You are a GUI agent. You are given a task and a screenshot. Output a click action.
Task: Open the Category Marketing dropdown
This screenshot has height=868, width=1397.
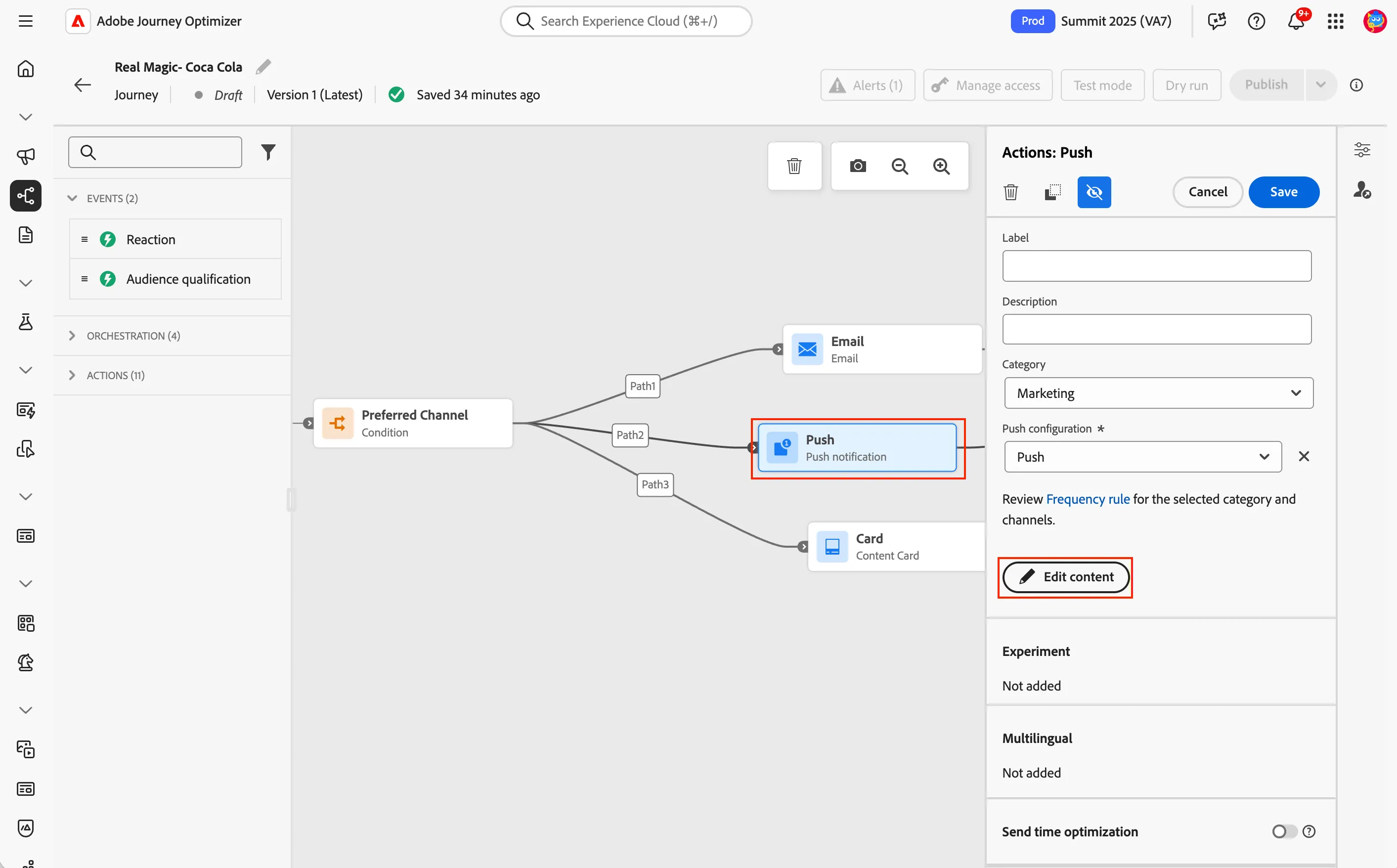pos(1158,392)
